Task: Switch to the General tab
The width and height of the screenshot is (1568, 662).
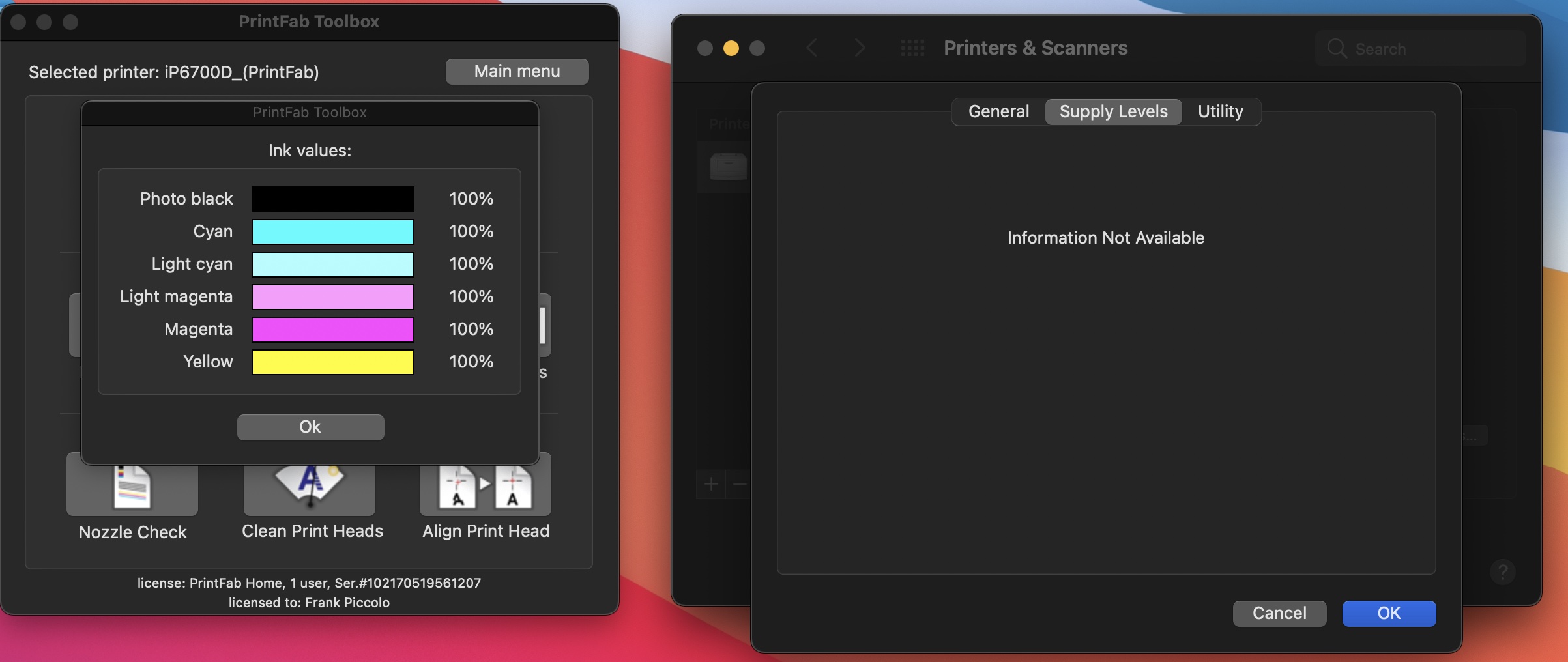Action: (998, 111)
